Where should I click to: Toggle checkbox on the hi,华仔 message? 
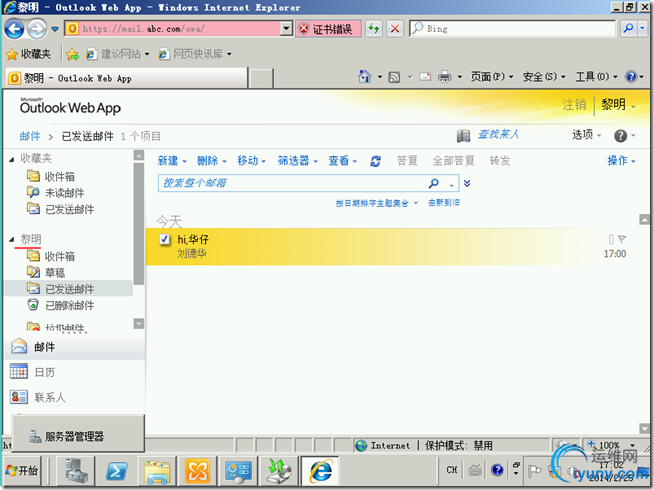pyautogui.click(x=165, y=239)
